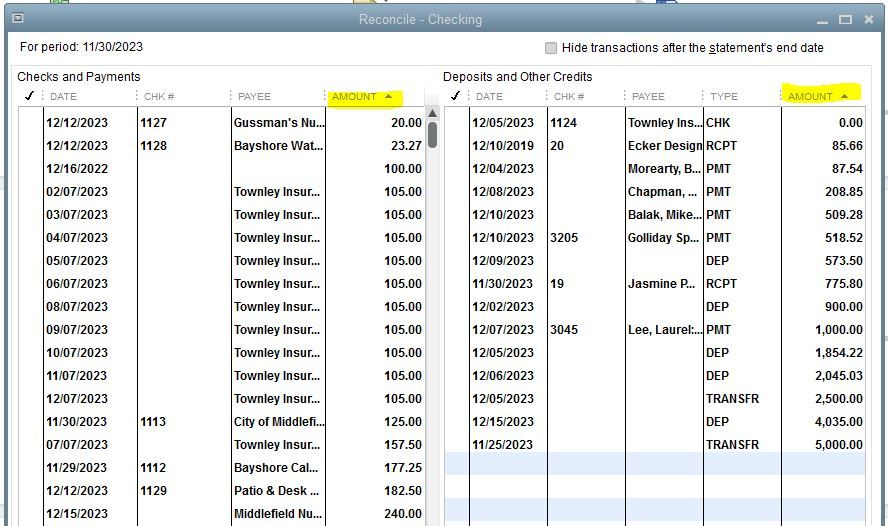Minimize the Reconcile - Checking window
888x526 pixels.
click(x=822, y=22)
